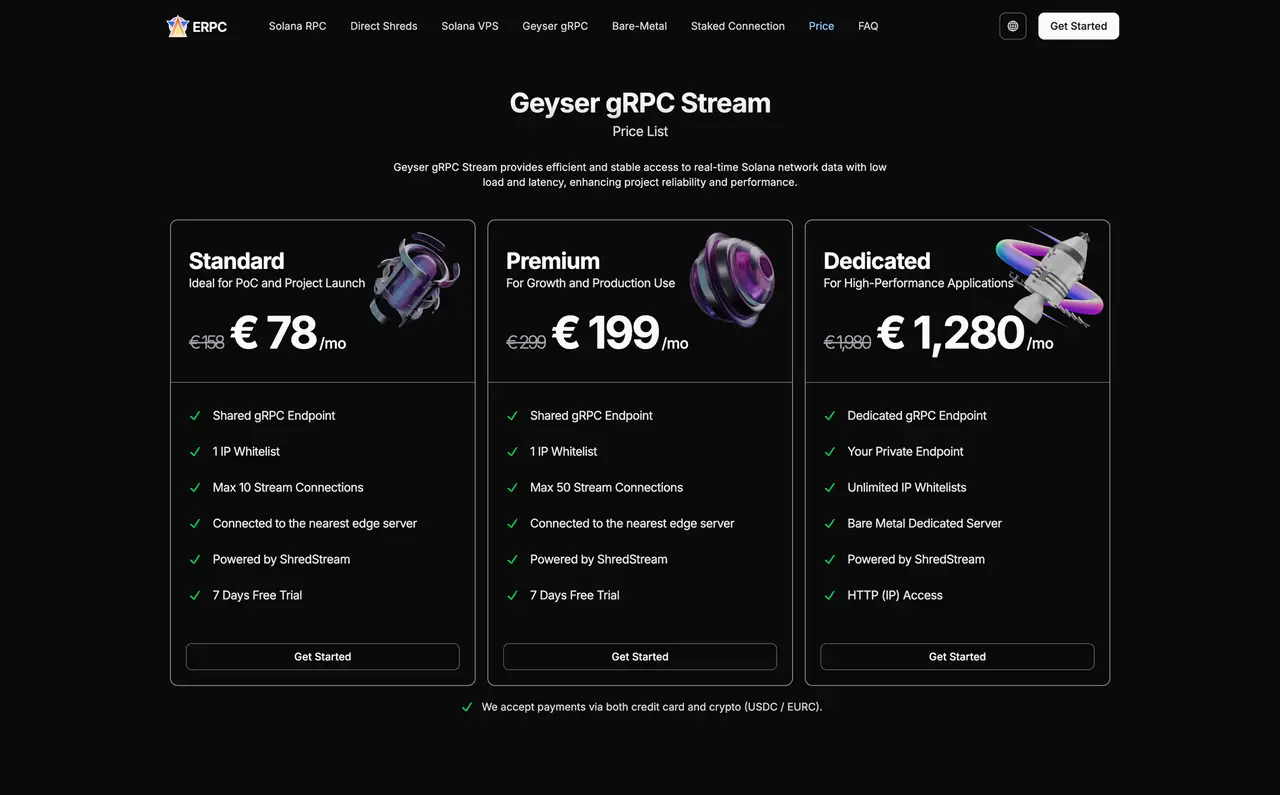Click Get Started under the Premium plan
1280x795 pixels.
click(x=640, y=656)
